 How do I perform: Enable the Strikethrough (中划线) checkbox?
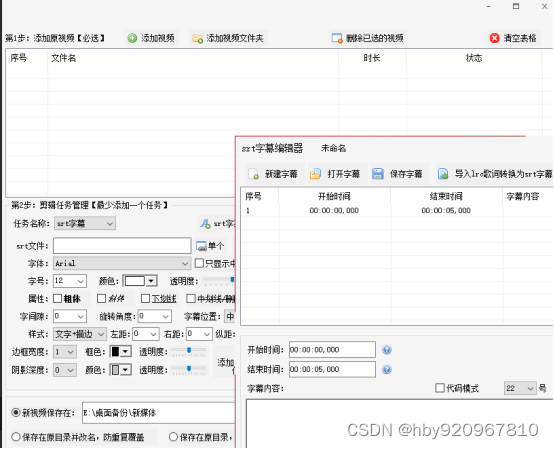[191, 299]
